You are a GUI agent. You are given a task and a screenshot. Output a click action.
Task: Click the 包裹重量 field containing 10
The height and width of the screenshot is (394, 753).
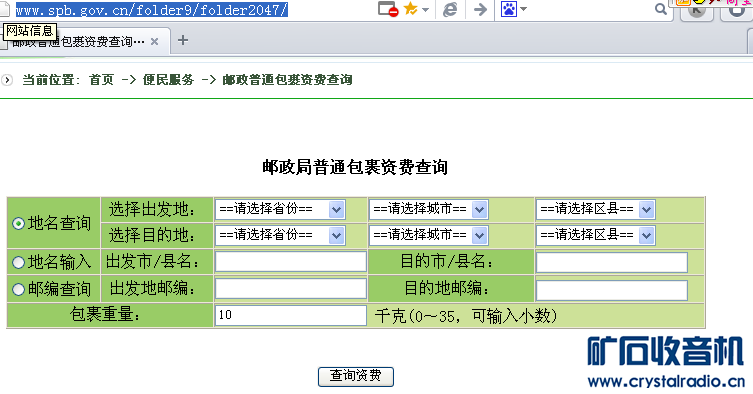click(291, 316)
